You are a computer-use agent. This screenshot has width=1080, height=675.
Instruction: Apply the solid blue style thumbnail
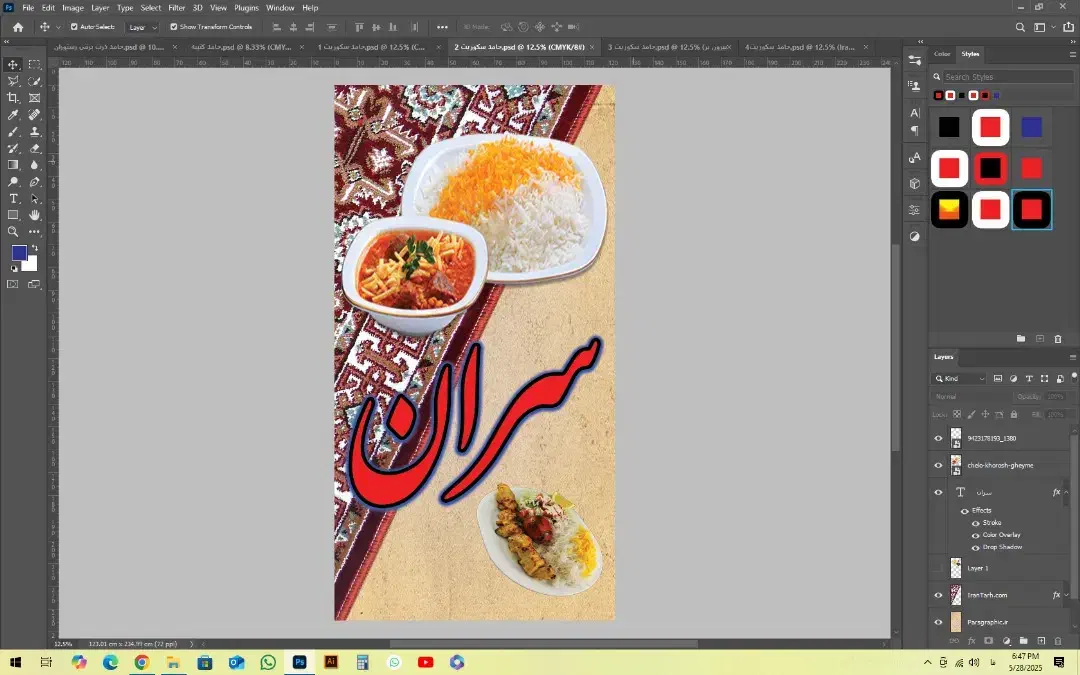(1031, 127)
